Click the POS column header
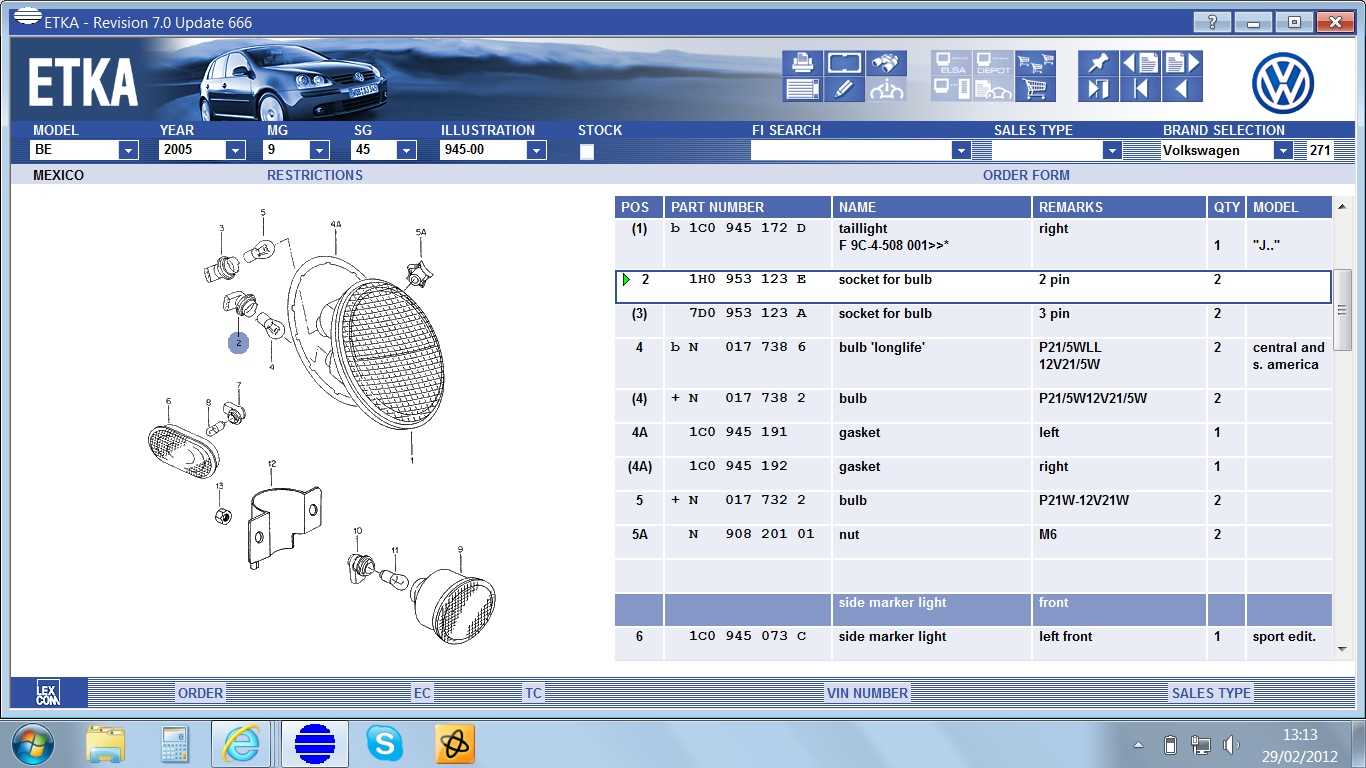 click(x=639, y=207)
